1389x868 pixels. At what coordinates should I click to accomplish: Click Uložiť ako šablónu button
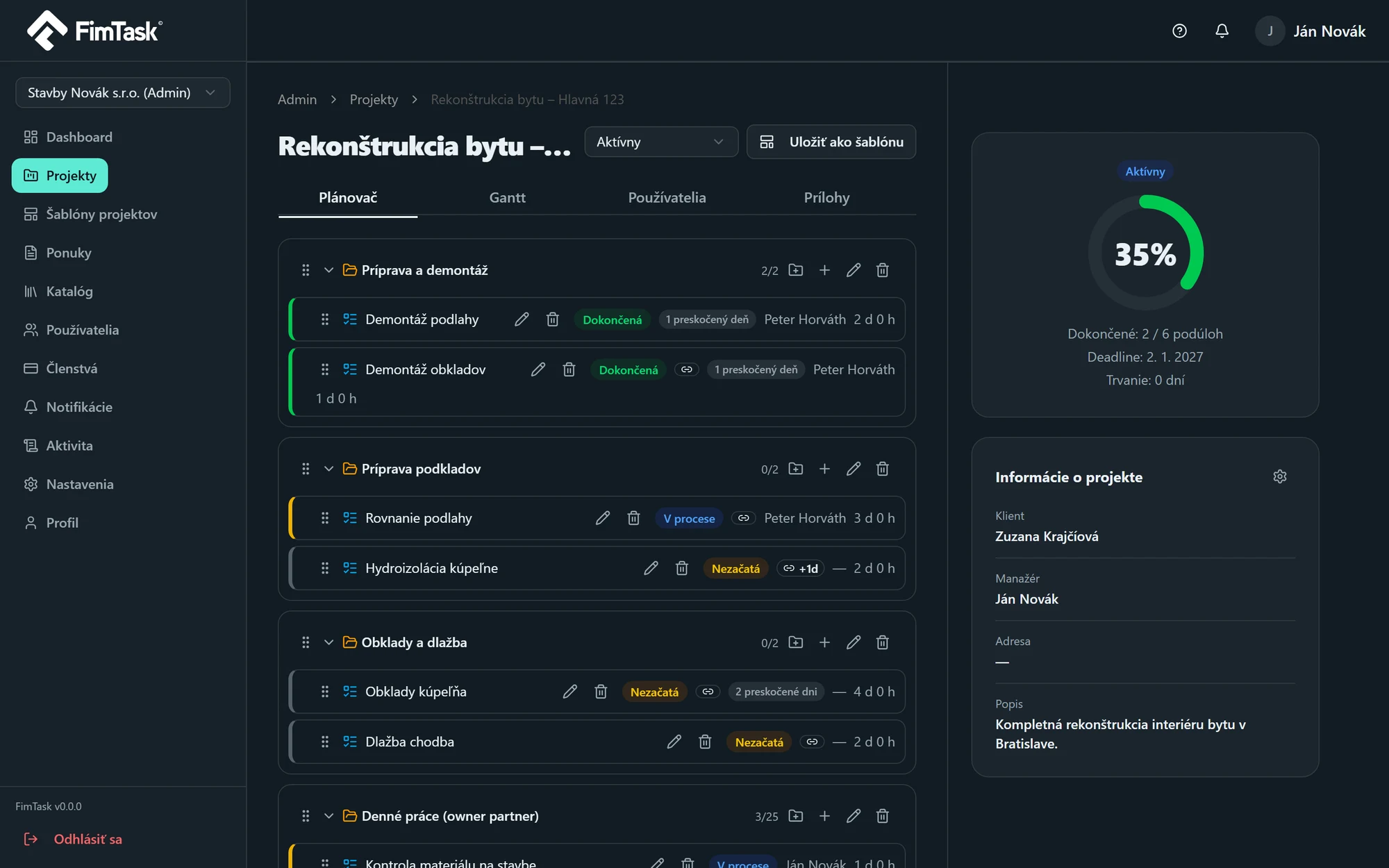[831, 142]
